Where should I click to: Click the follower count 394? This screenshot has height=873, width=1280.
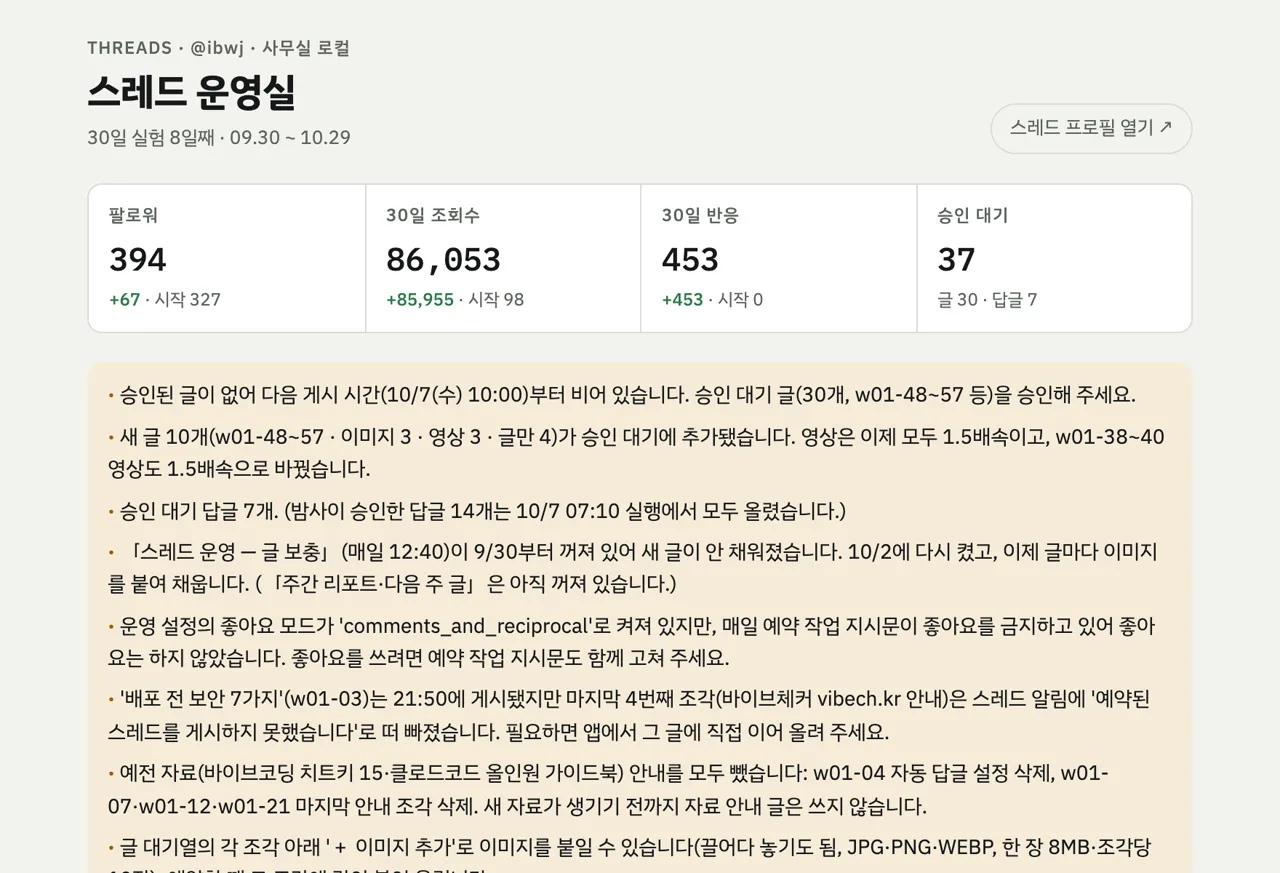tap(138, 260)
